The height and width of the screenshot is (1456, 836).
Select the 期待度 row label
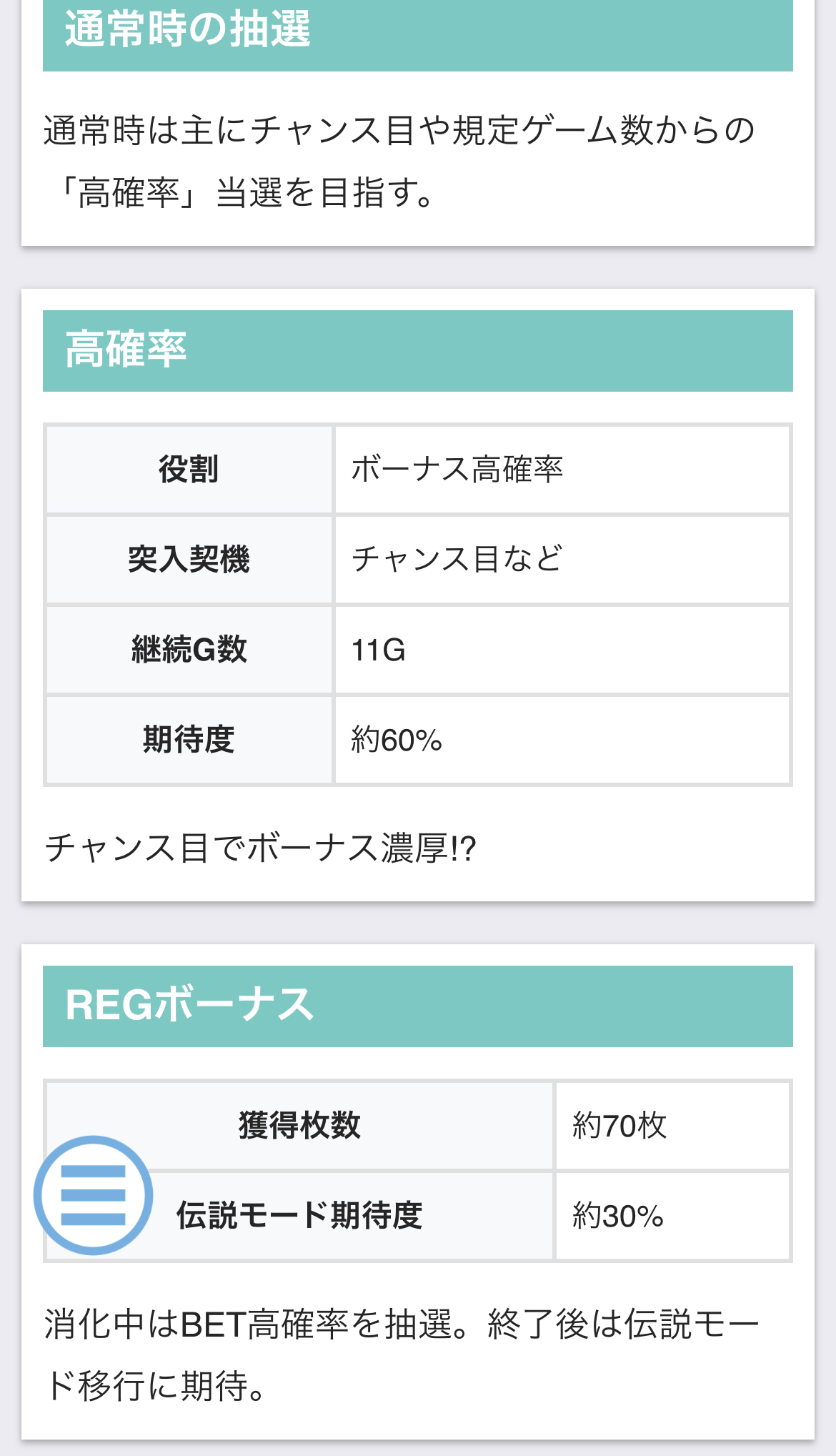189,739
